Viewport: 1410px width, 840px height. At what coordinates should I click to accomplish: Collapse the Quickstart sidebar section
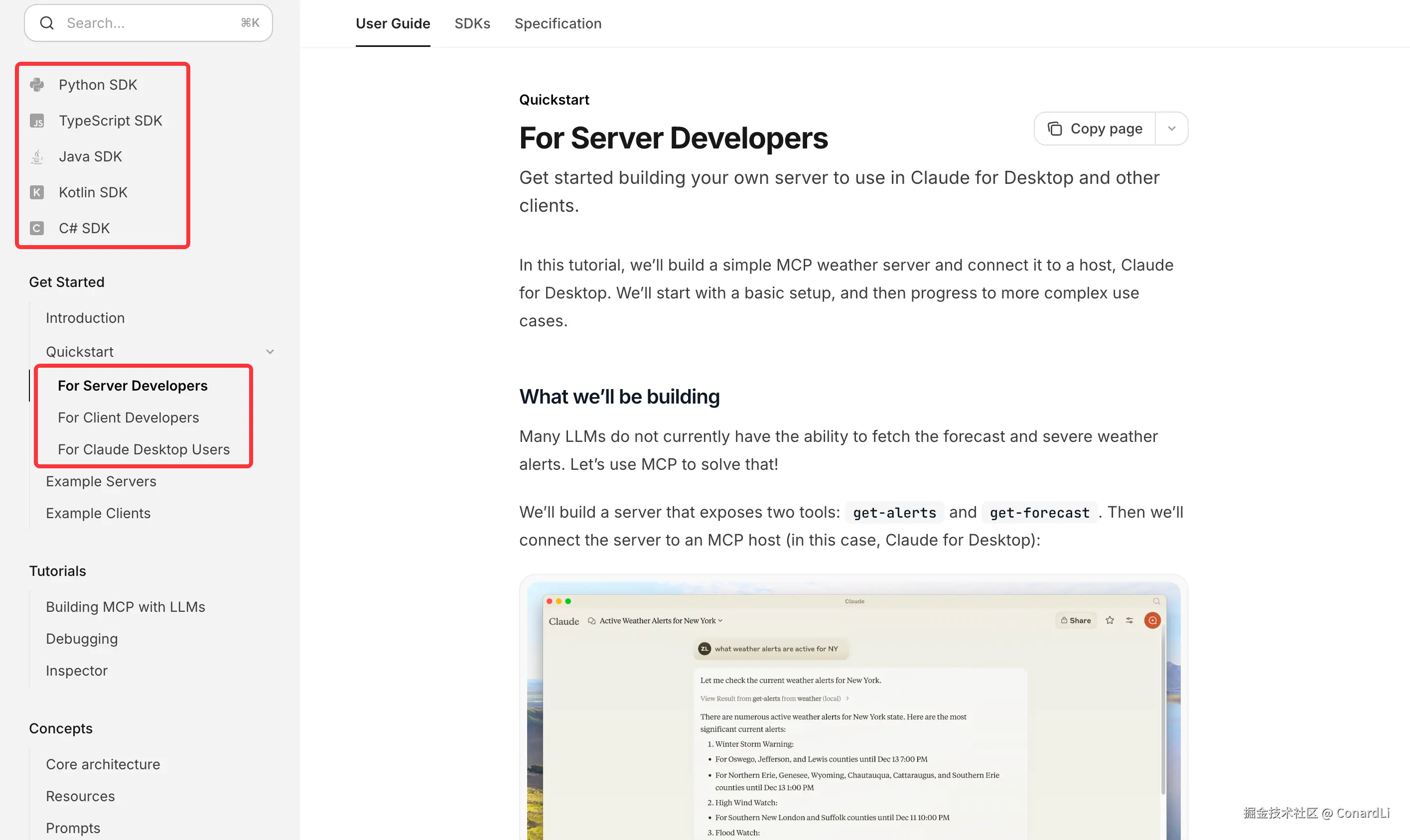pyautogui.click(x=270, y=352)
